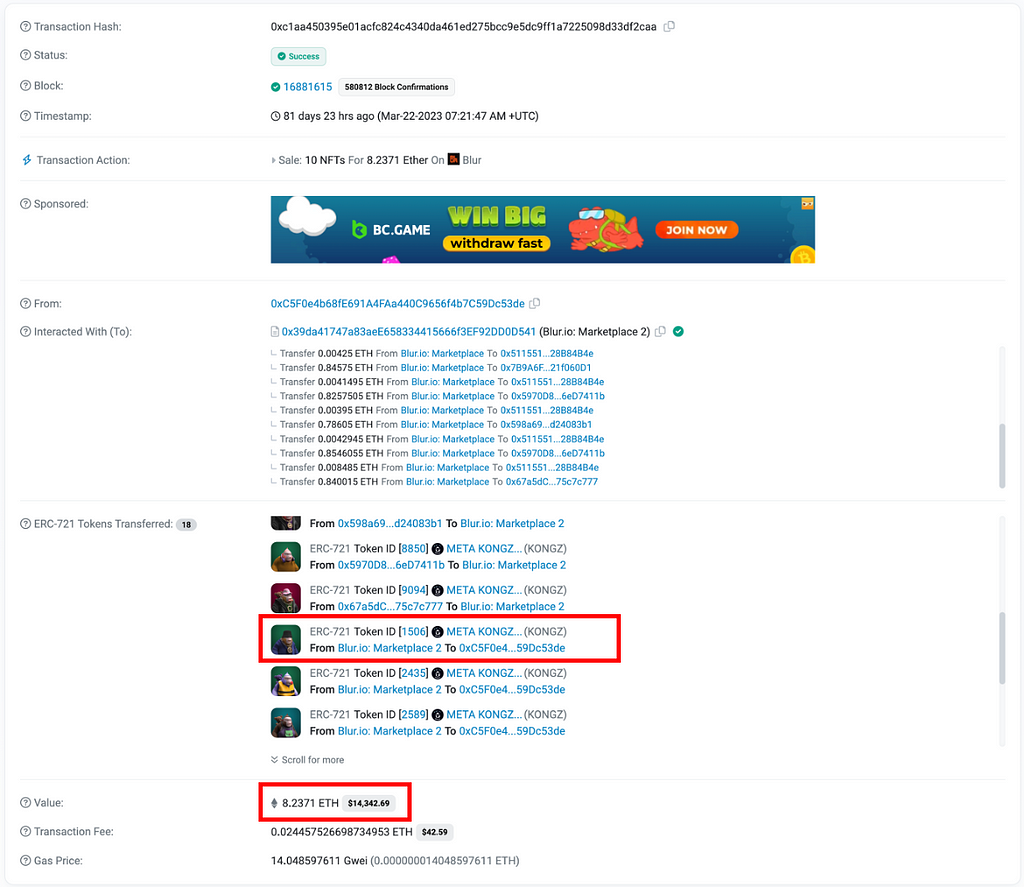Click the ERC-721 token list scrollbar
This screenshot has width=1024, height=887.
[1002, 648]
